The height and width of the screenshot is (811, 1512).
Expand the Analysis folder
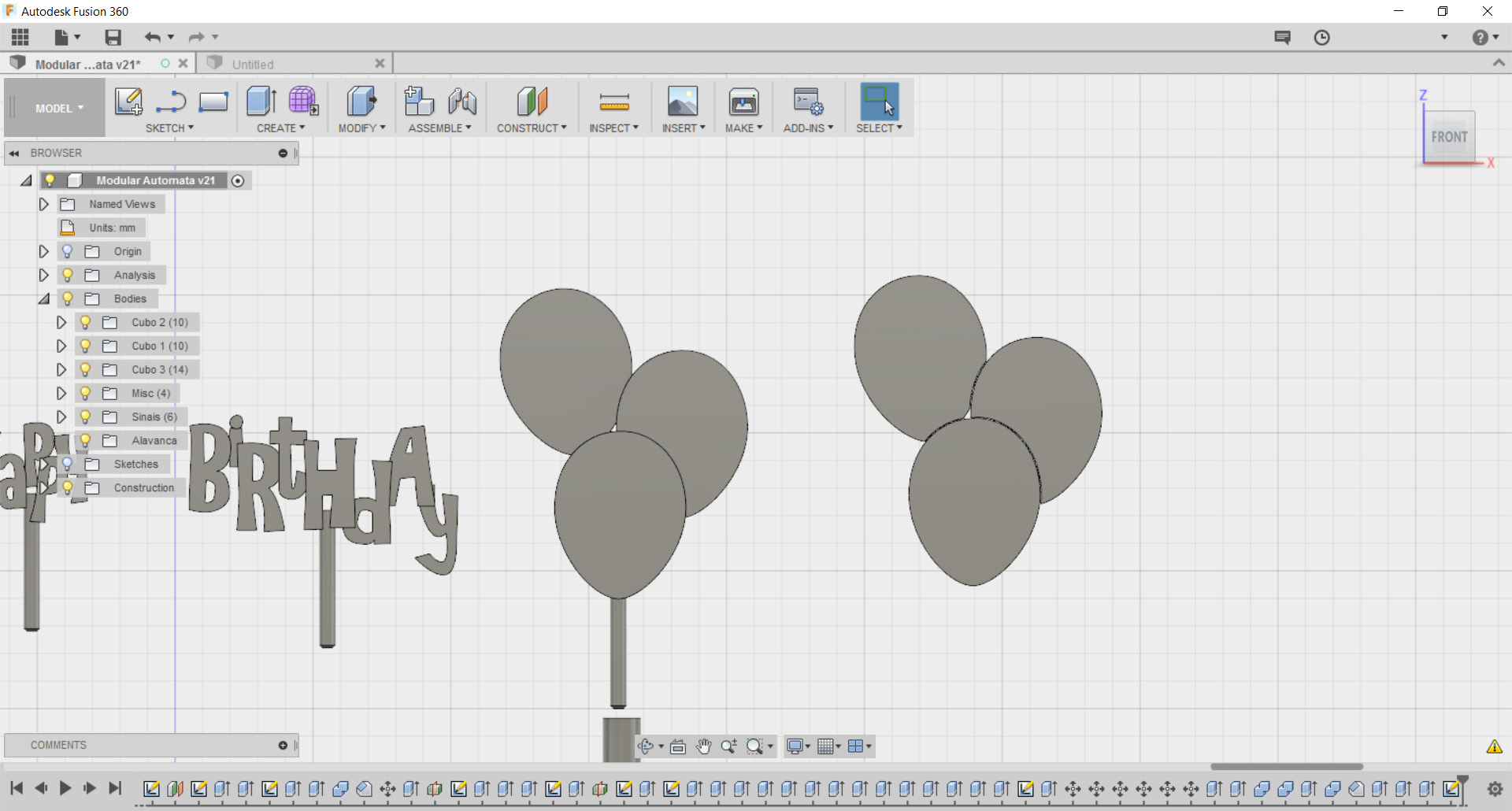pyautogui.click(x=44, y=275)
